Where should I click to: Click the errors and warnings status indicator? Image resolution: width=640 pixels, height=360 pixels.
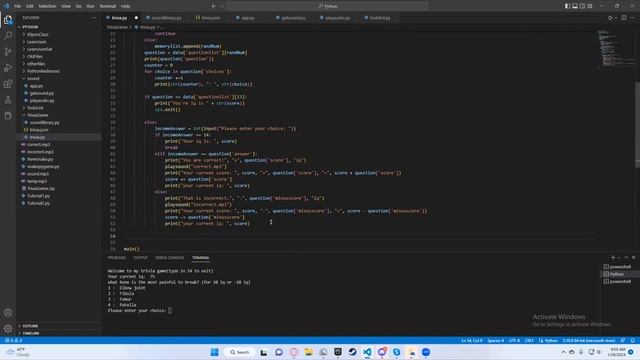(x=13, y=340)
